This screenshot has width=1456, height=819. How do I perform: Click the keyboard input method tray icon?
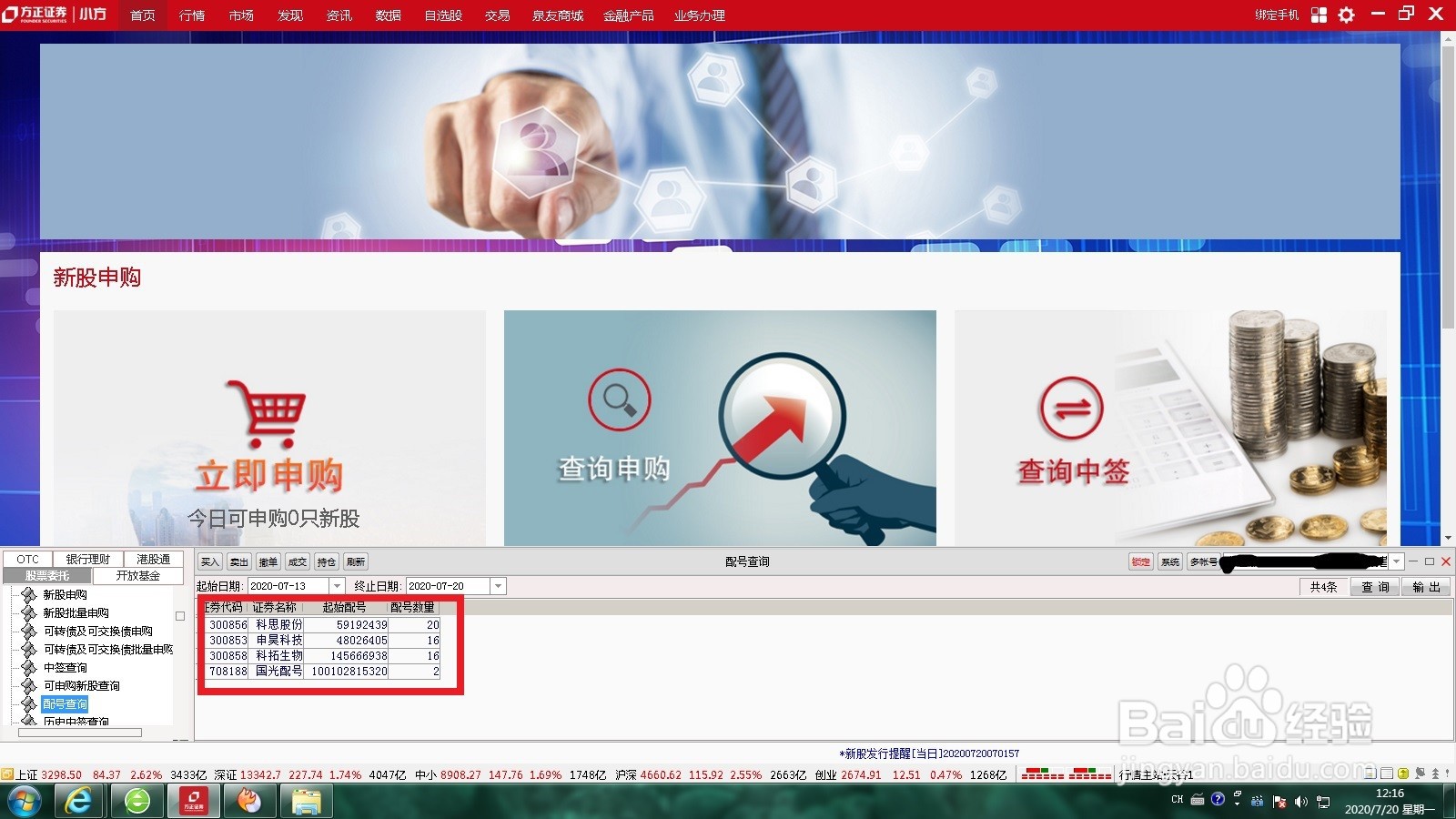[1198, 800]
